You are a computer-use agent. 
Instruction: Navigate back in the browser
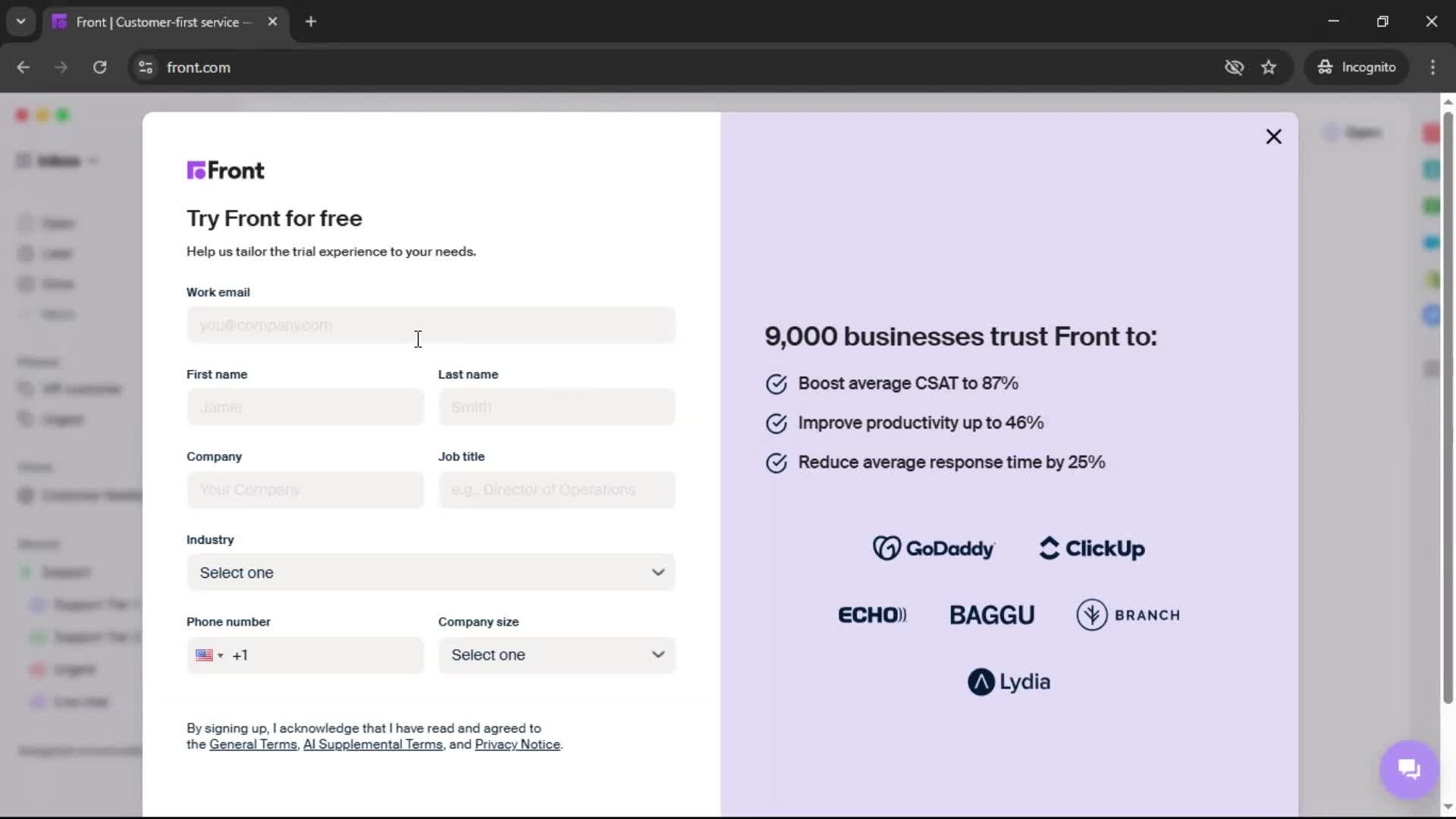(x=24, y=67)
